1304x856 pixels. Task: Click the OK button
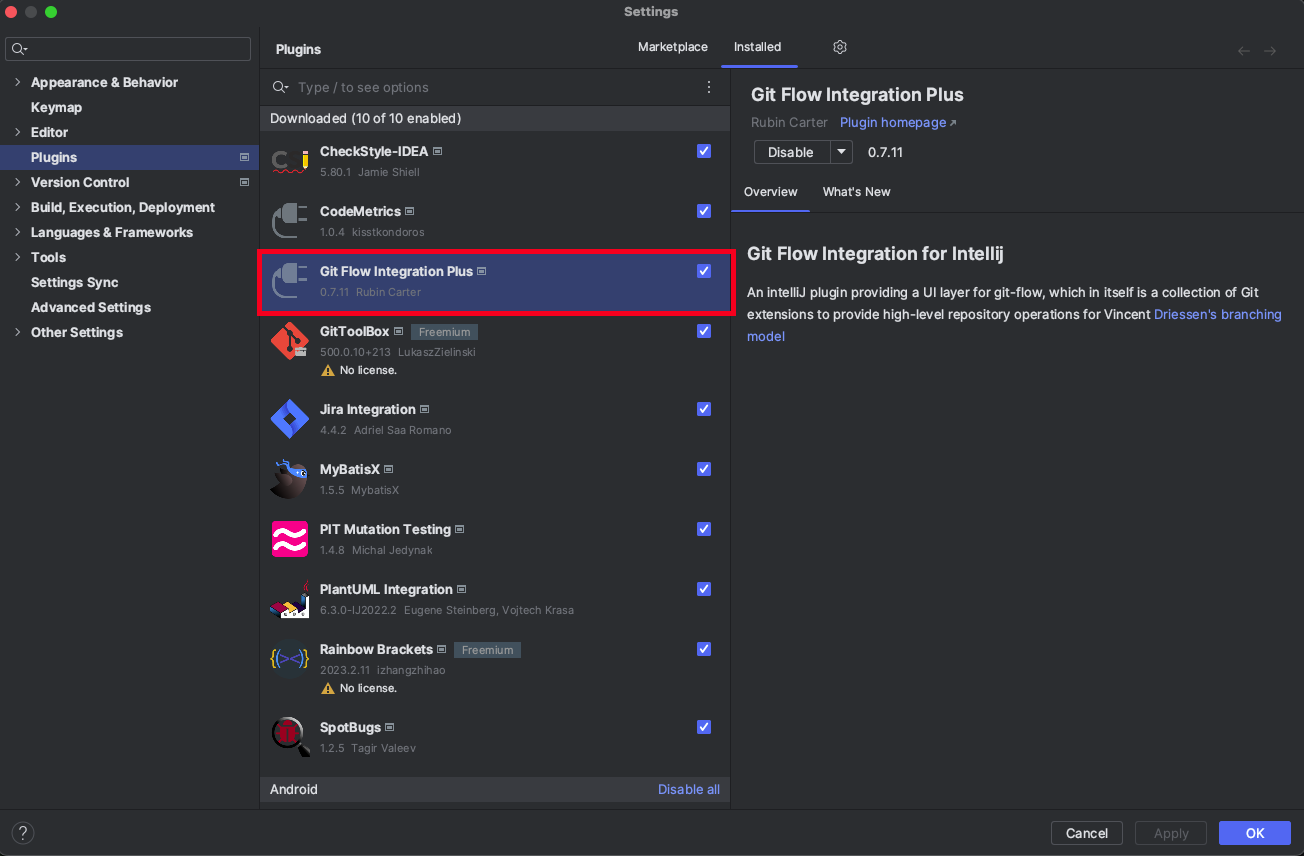(1255, 833)
